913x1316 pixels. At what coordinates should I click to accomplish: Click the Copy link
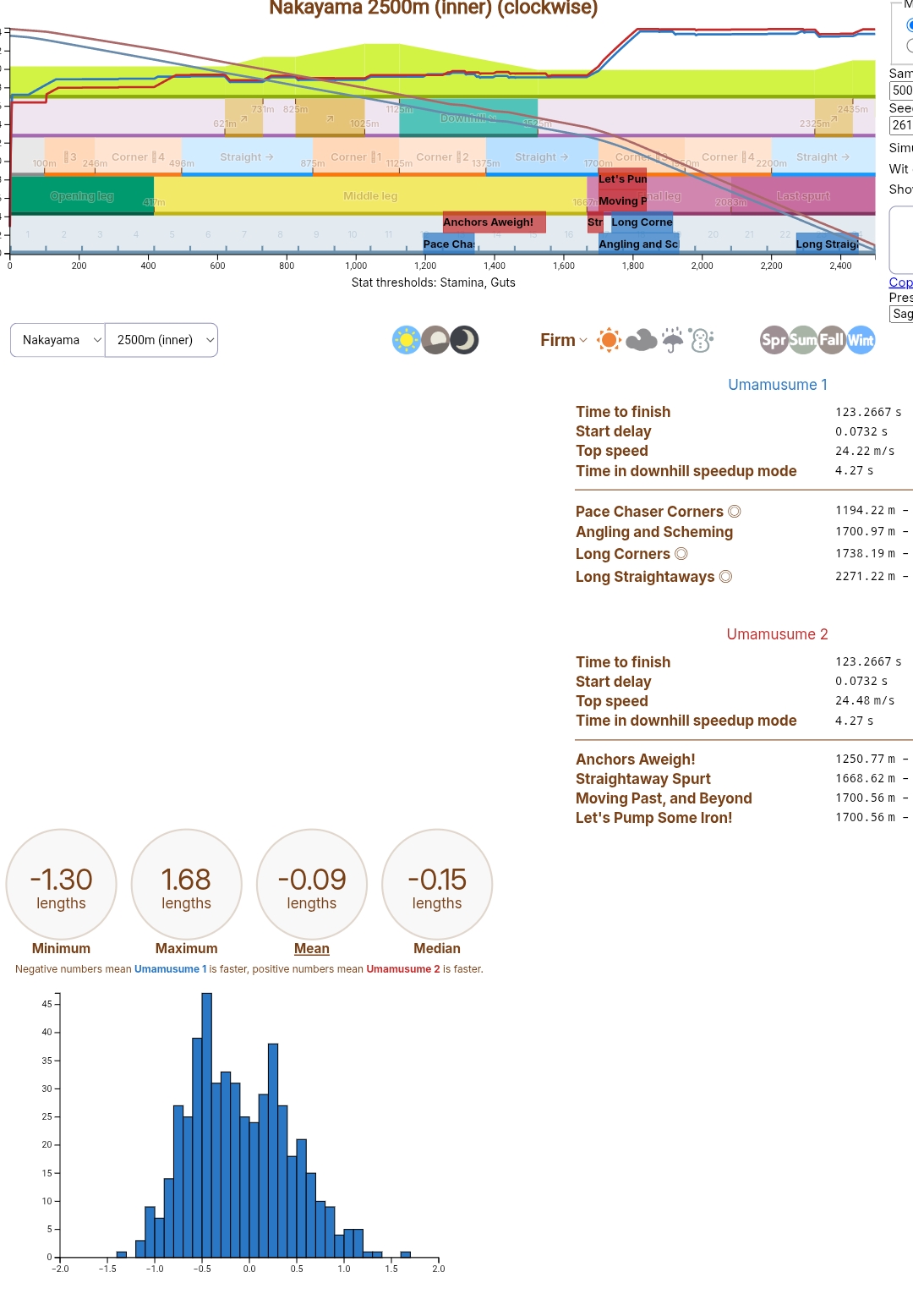[900, 282]
